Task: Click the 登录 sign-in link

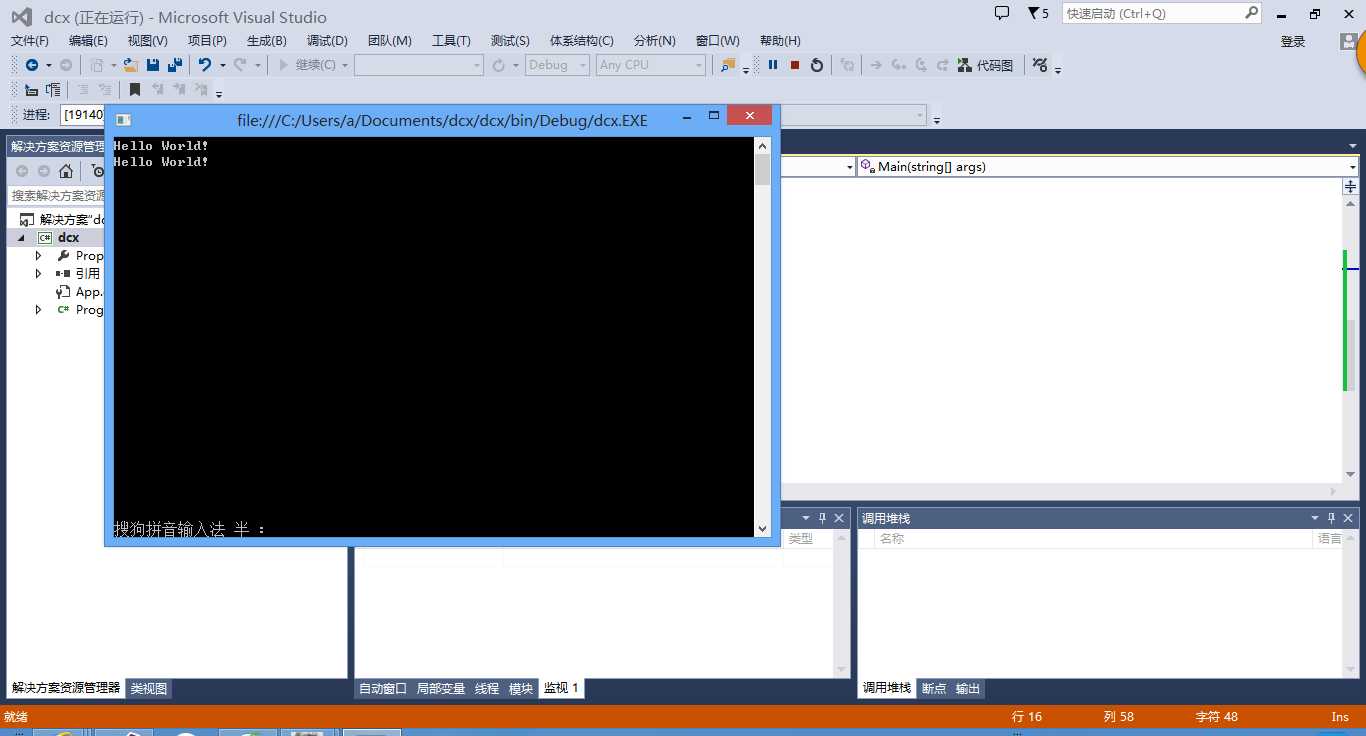Action: pyautogui.click(x=1293, y=41)
